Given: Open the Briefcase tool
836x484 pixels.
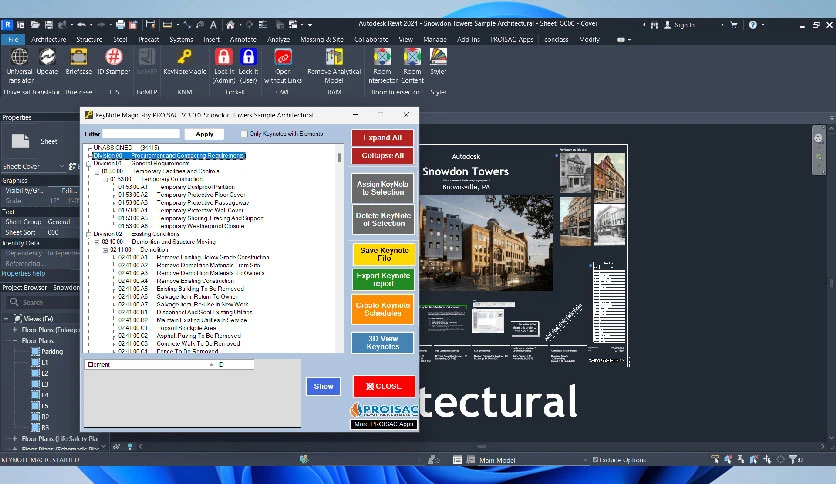Looking at the screenshot, I should tap(78, 58).
